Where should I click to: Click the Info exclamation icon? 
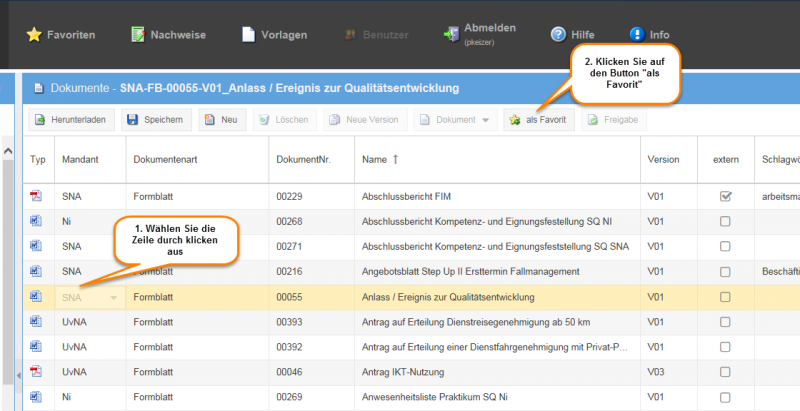coord(637,35)
